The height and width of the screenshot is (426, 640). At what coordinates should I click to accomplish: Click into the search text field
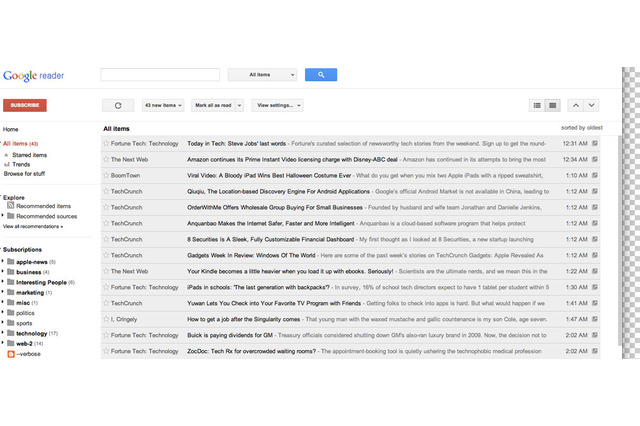click(160, 75)
